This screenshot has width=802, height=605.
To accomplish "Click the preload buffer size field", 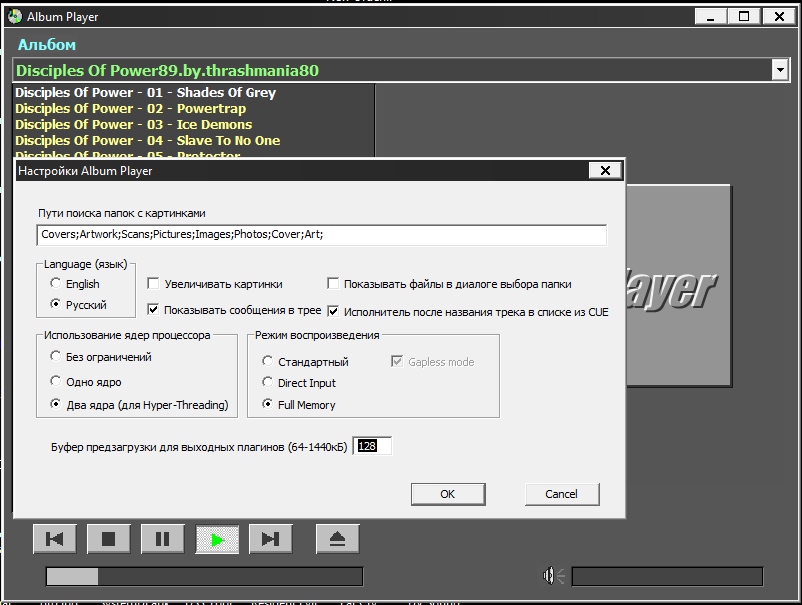I will [372, 446].
